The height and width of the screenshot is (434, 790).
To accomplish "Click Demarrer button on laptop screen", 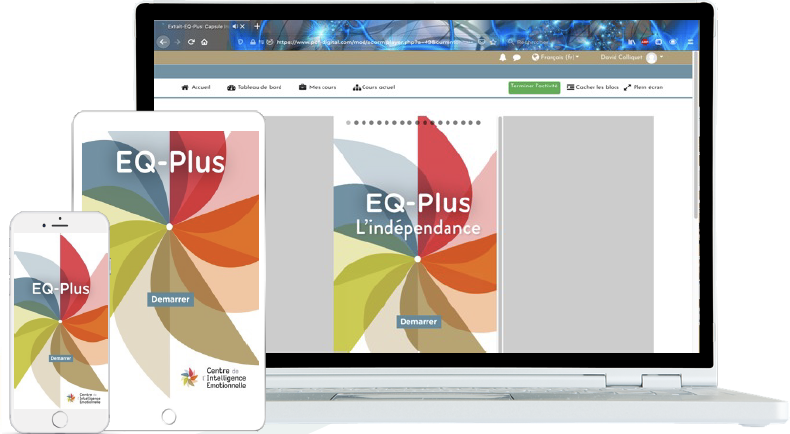I will click(419, 322).
